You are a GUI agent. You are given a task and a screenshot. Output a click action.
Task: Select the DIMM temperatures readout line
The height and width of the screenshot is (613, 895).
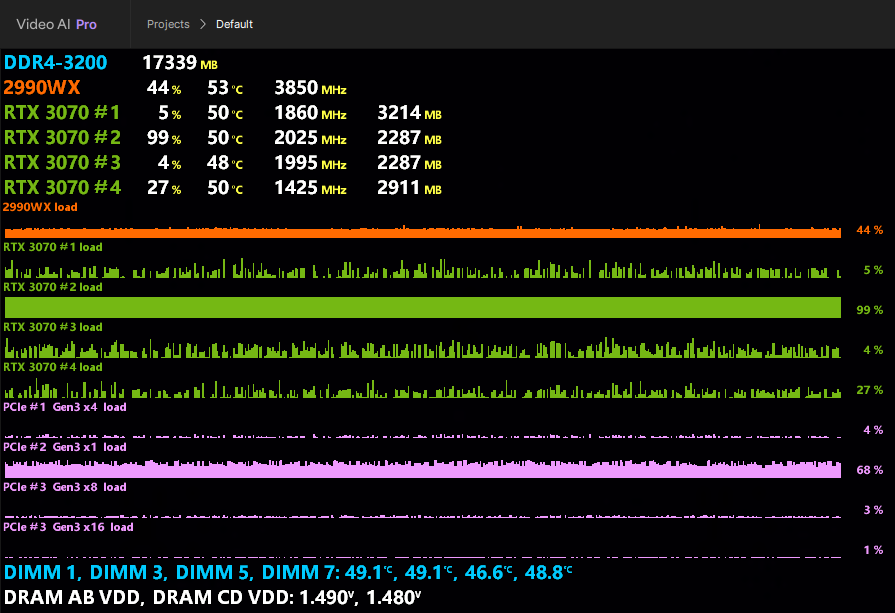point(288,573)
